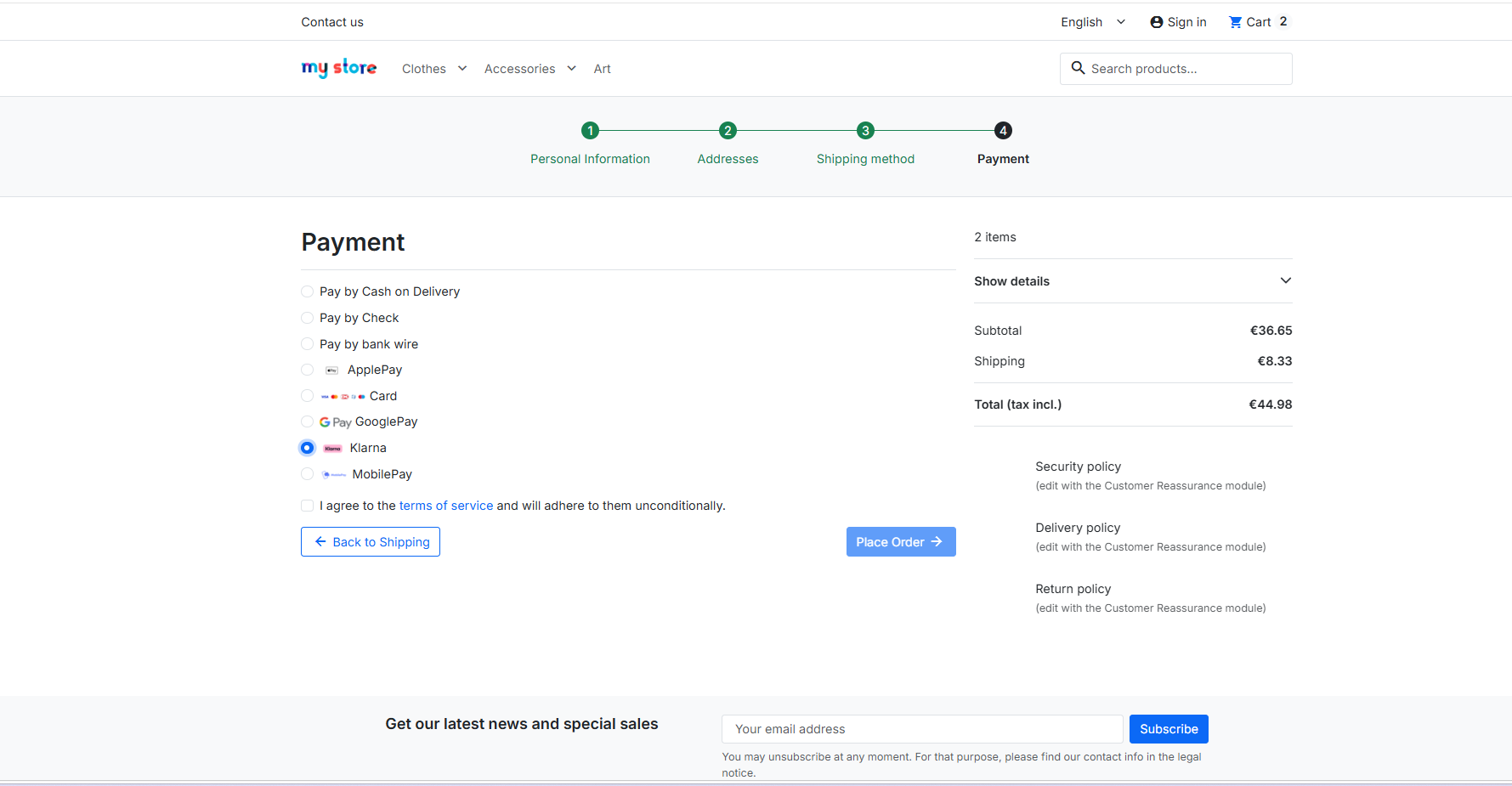Click the Place Order button
Image resolution: width=1512 pixels, height=786 pixels.
(901, 542)
